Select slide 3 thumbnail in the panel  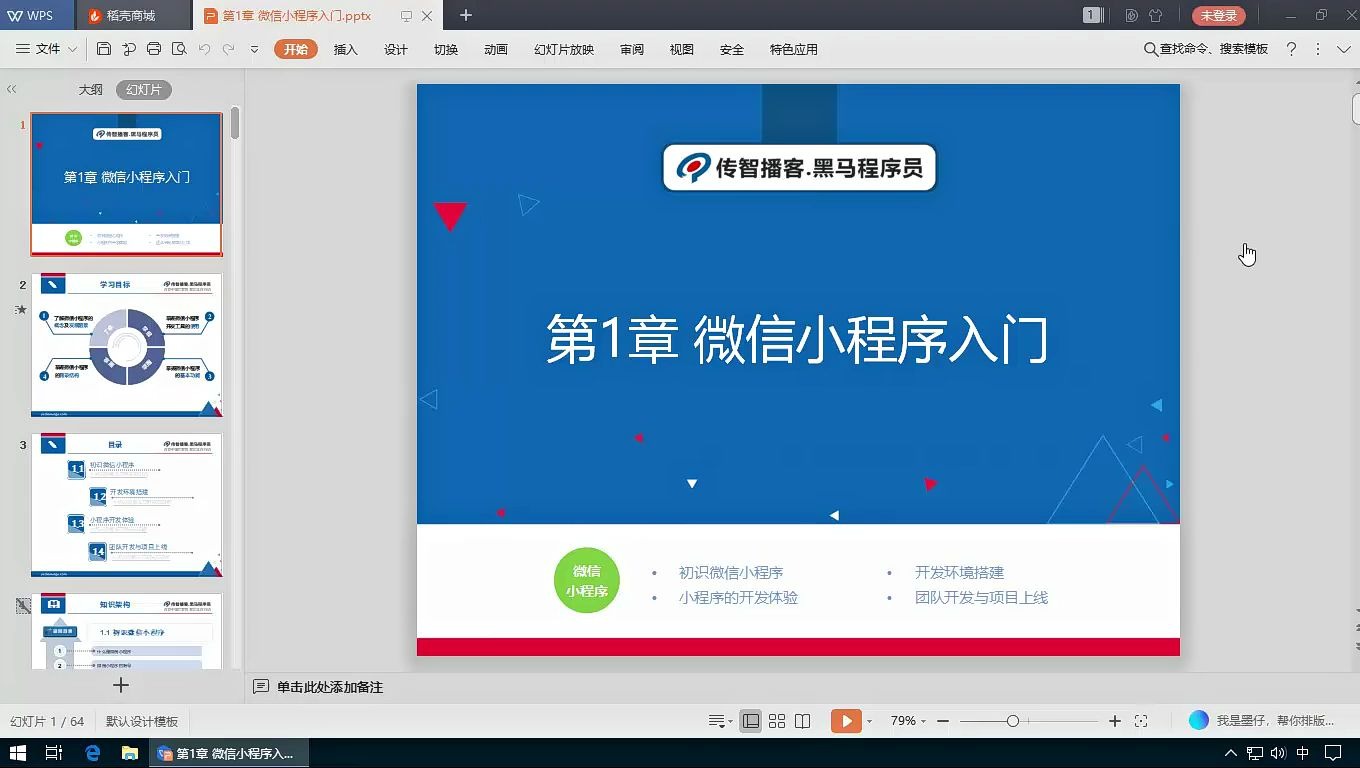point(126,506)
